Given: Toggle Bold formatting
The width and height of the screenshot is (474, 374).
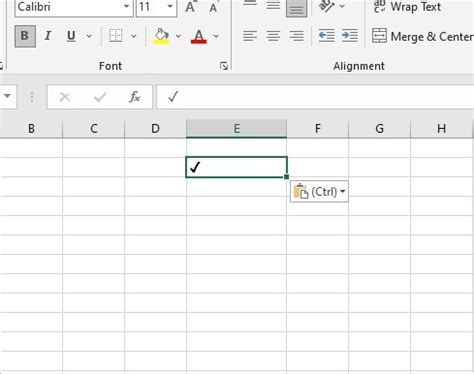Looking at the screenshot, I should click(x=25, y=36).
